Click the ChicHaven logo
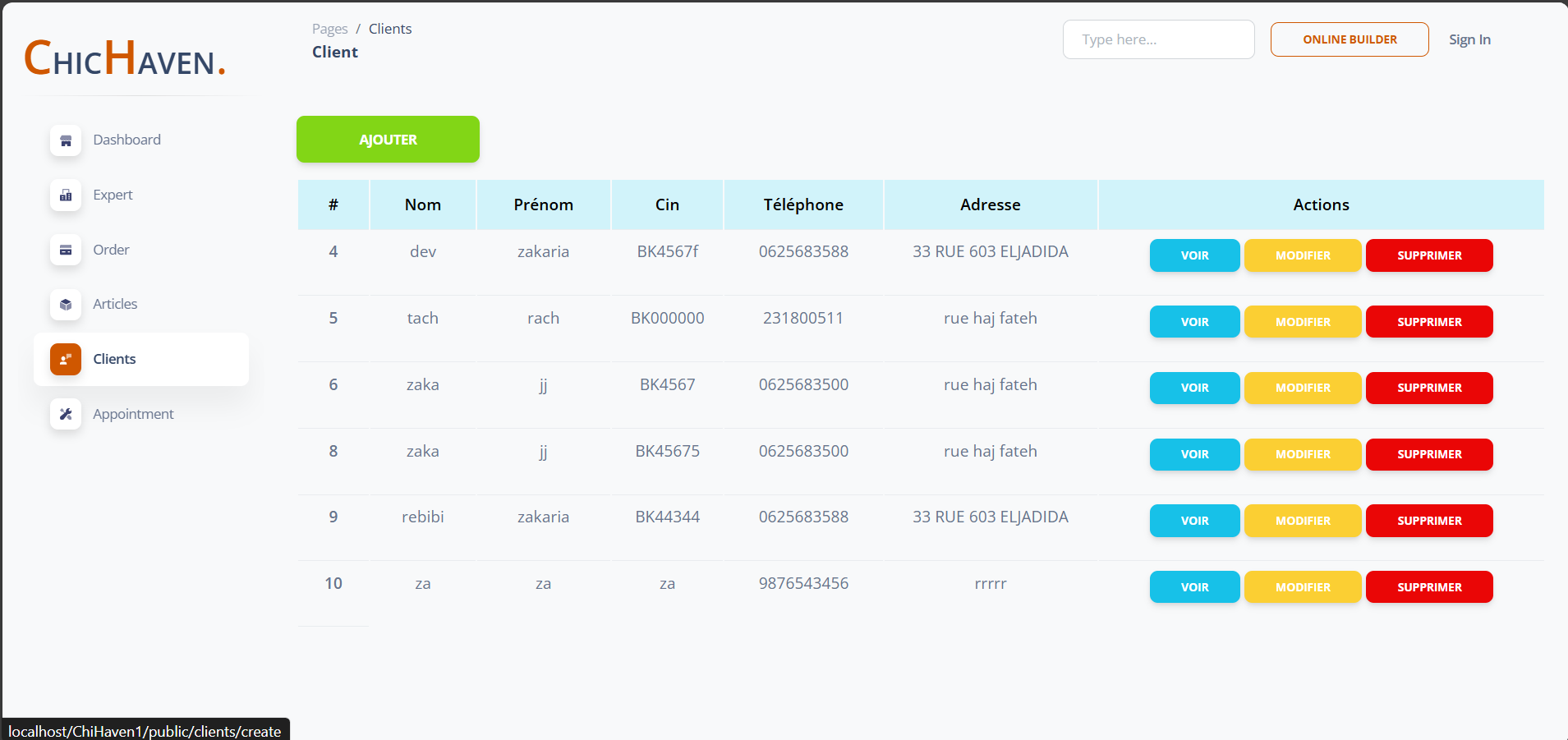 (125, 57)
